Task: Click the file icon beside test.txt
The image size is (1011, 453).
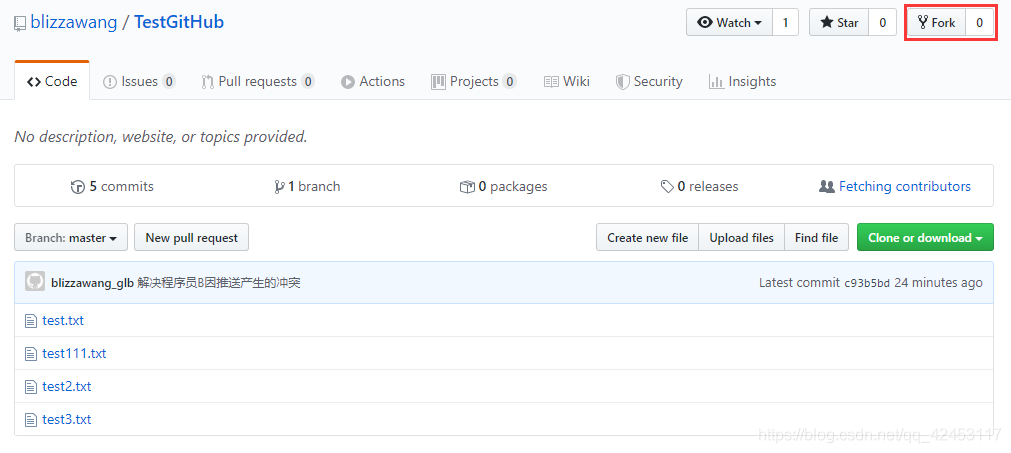Action: (x=31, y=321)
